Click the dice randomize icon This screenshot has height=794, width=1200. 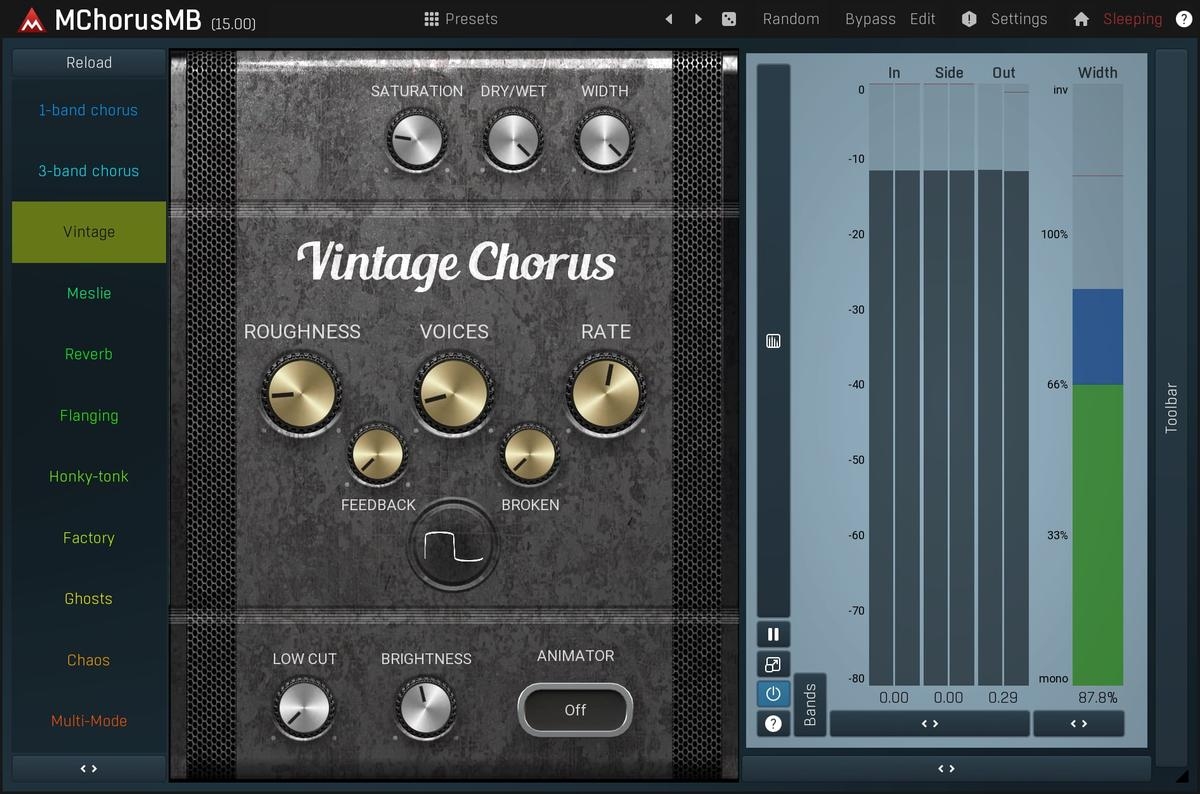[x=729, y=19]
